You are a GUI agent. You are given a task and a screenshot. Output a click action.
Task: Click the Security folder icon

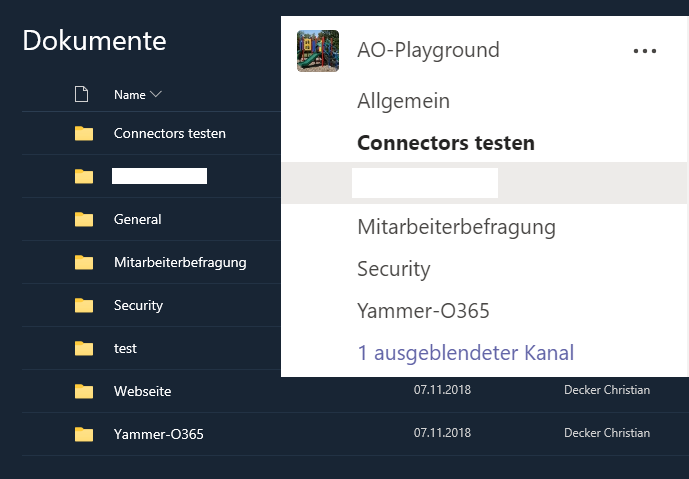click(x=84, y=305)
